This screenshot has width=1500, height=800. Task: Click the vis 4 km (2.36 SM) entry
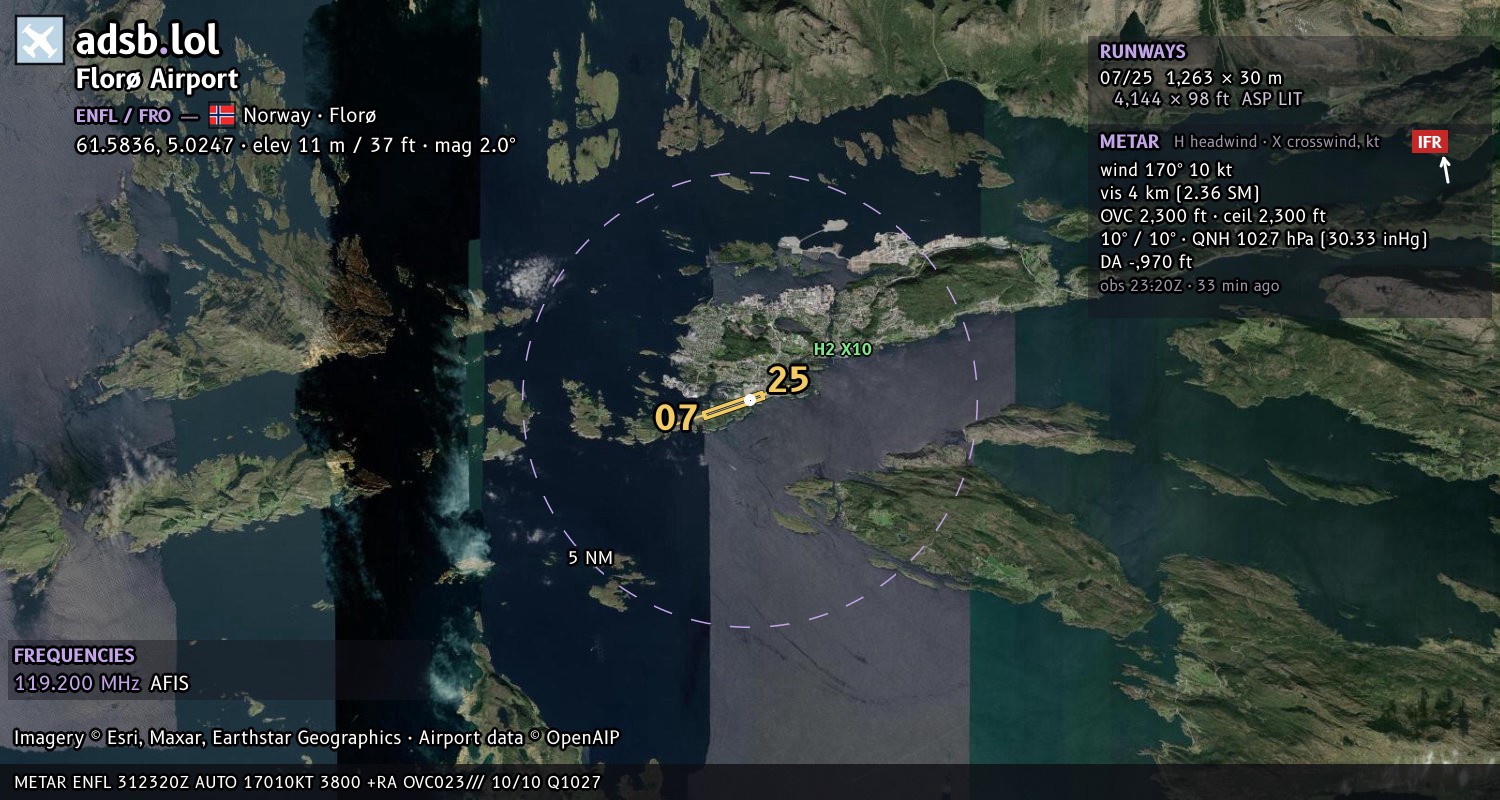(1179, 193)
